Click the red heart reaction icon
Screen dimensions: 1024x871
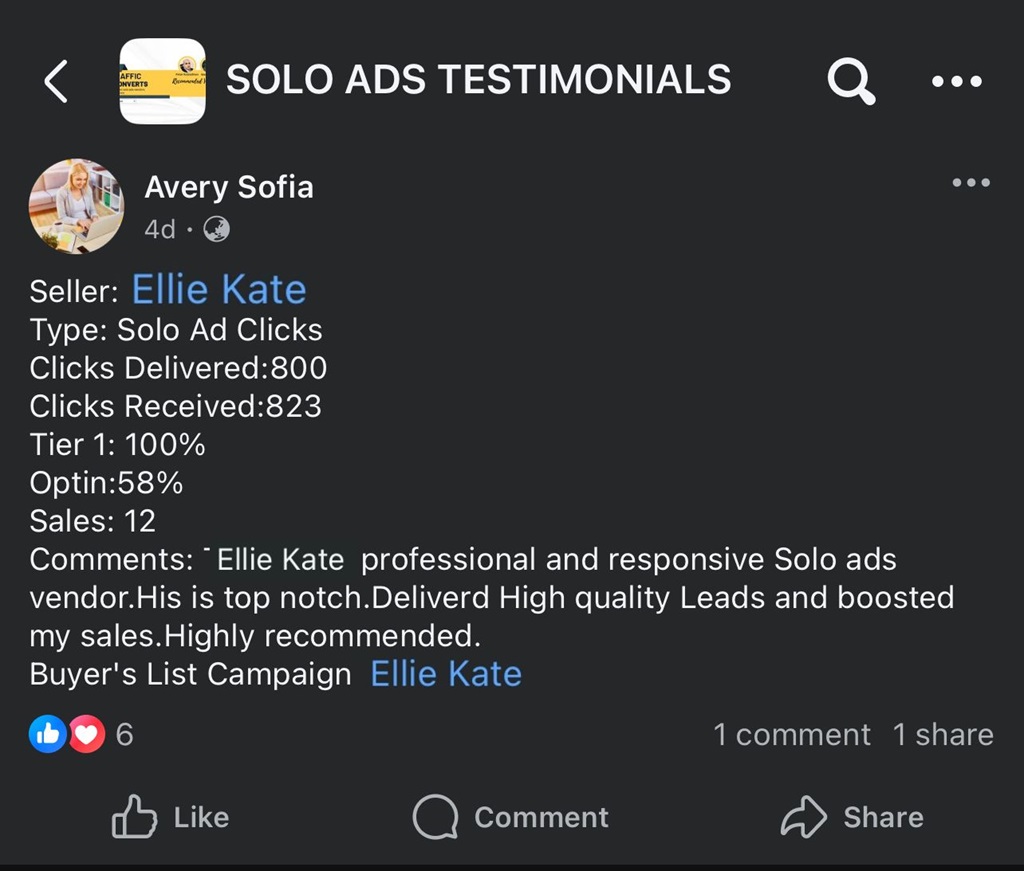point(86,735)
